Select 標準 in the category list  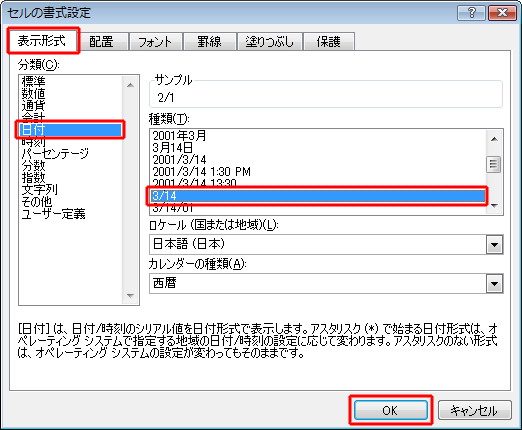(x=33, y=81)
